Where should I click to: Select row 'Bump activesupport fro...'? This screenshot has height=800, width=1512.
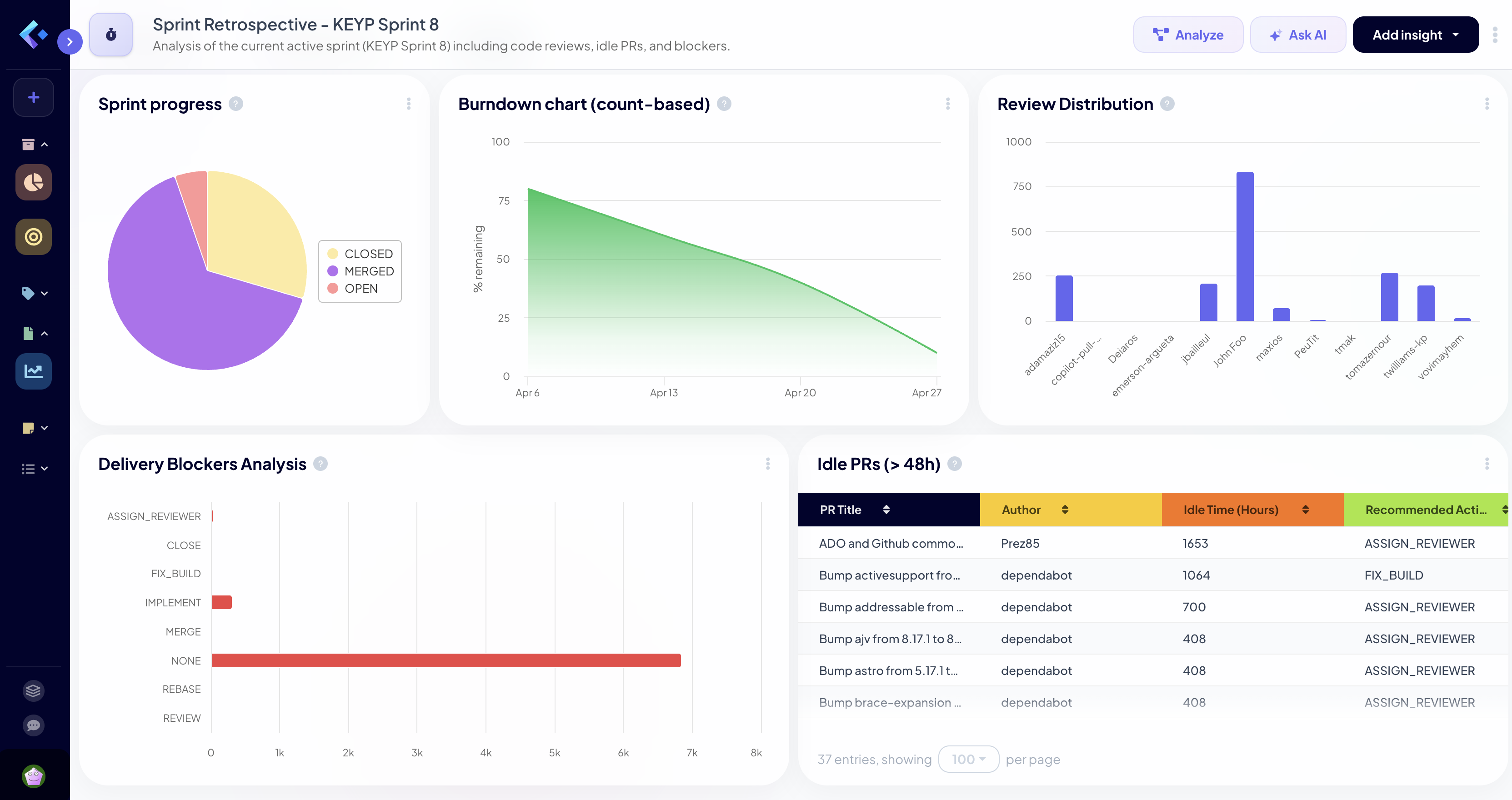pos(1153,575)
